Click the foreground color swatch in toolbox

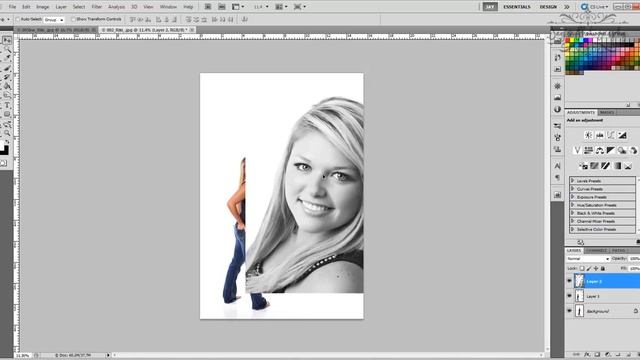[2, 146]
